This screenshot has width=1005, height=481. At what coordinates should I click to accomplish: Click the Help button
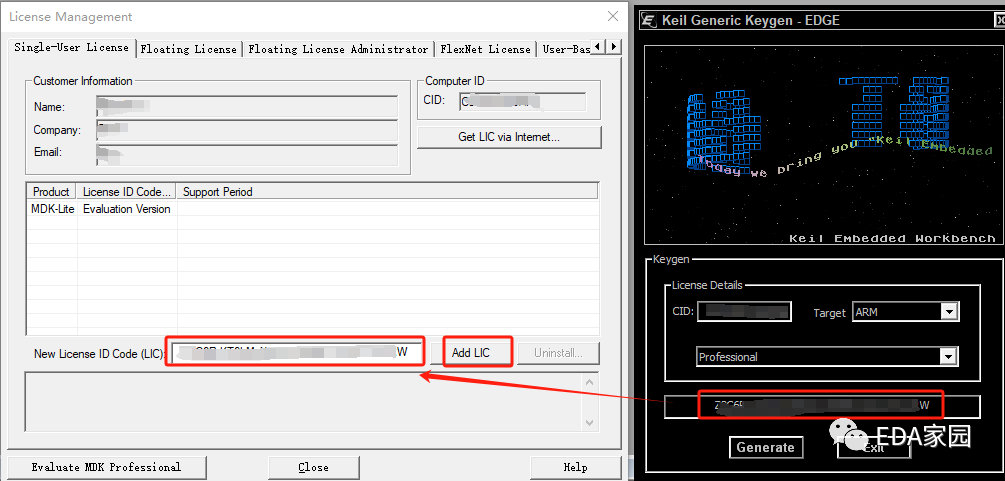pyautogui.click(x=575, y=467)
